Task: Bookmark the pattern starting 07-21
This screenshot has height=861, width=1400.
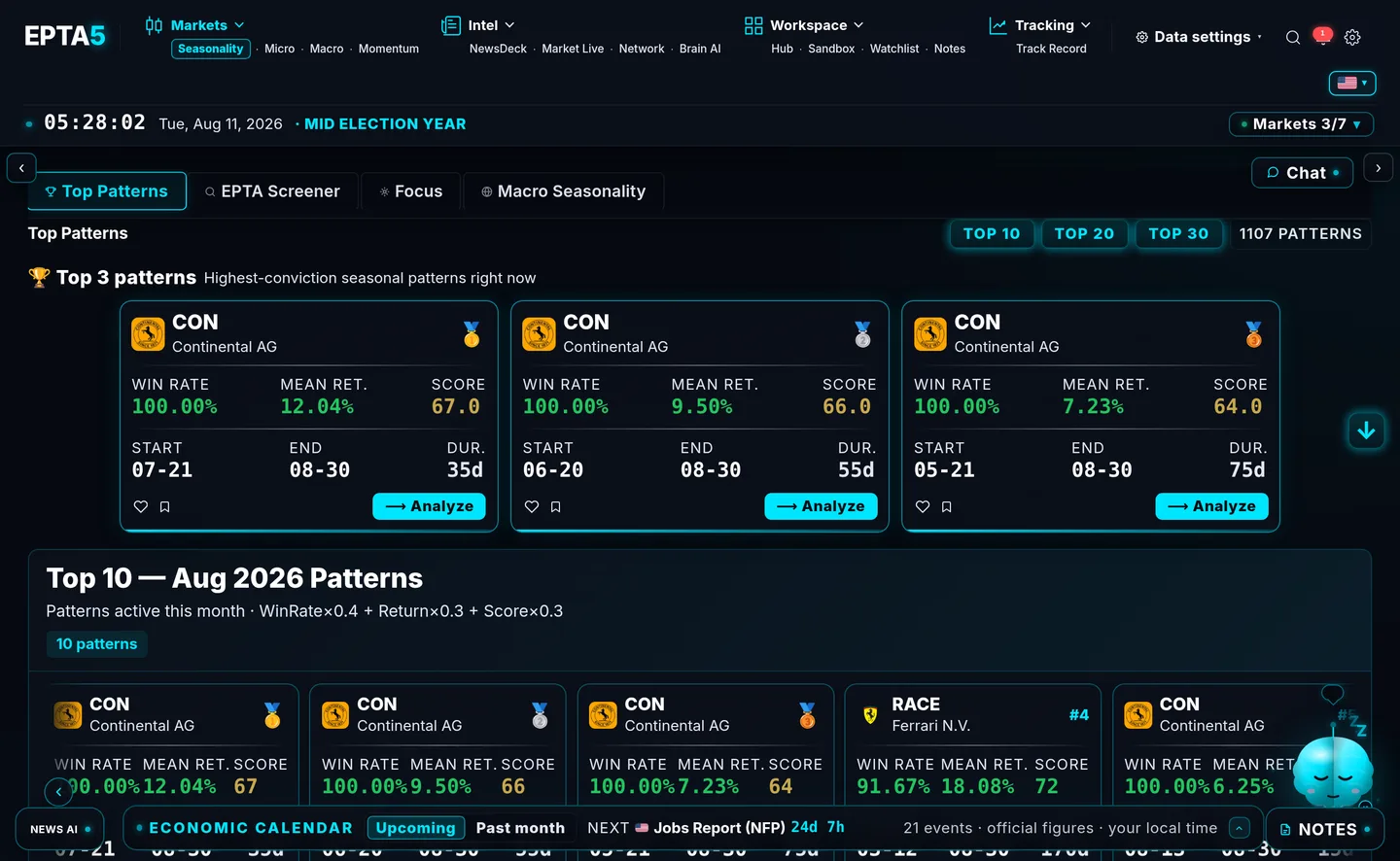Action: tap(165, 506)
